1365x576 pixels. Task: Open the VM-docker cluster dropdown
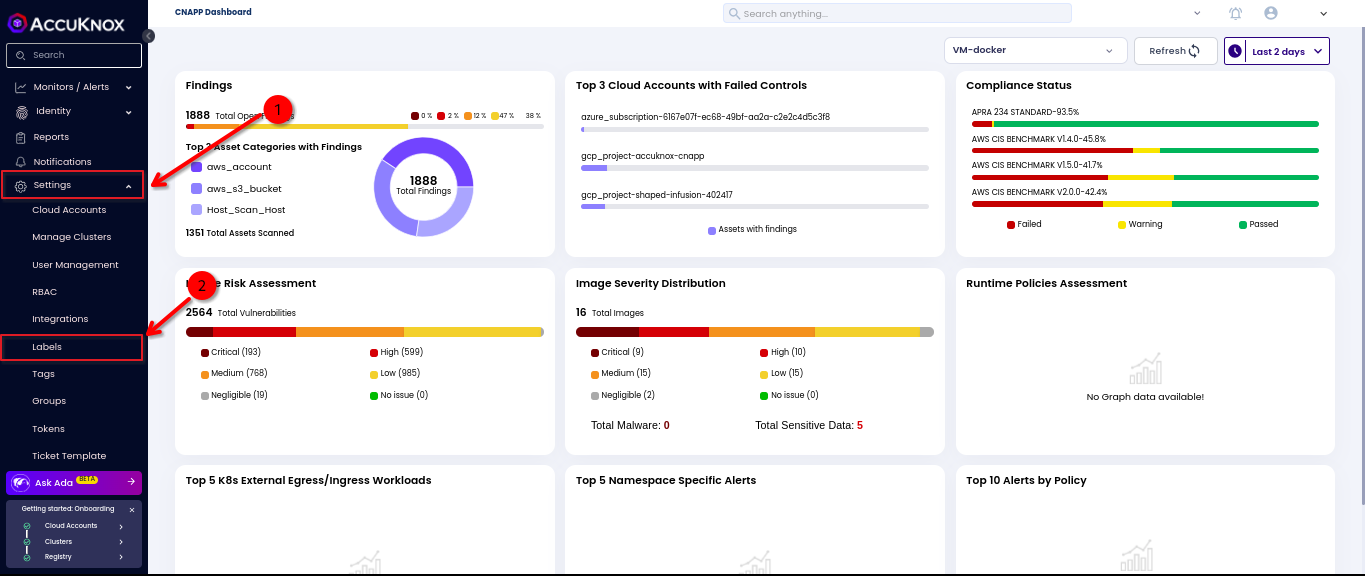(1035, 51)
